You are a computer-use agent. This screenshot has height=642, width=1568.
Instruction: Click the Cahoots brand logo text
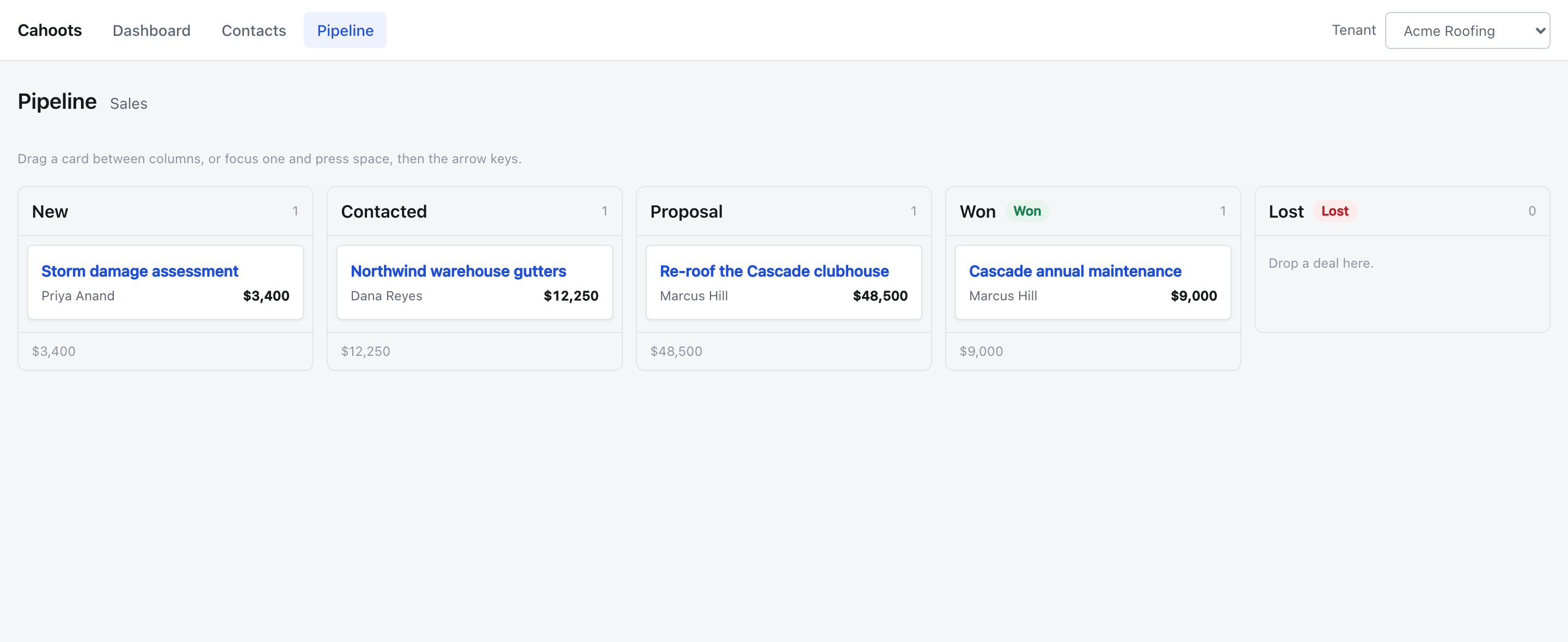(x=50, y=30)
